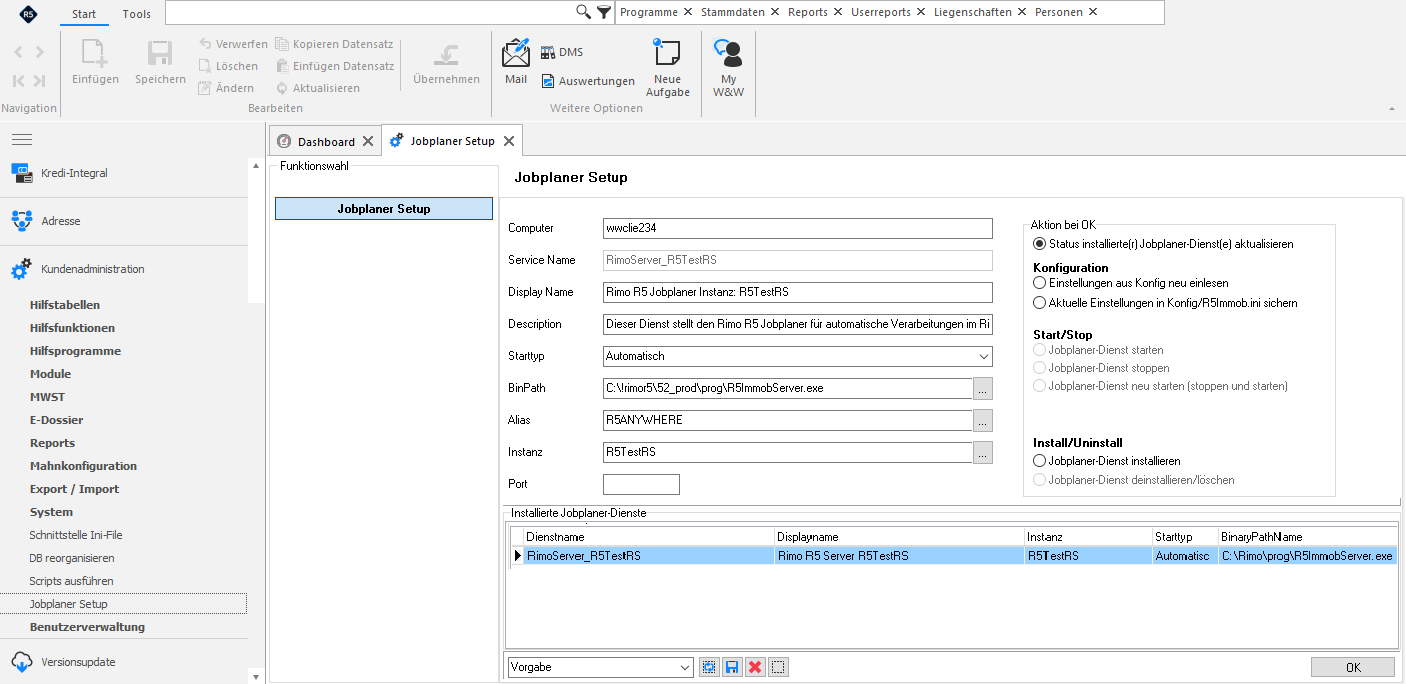Image resolution: width=1406 pixels, height=684 pixels.
Task: Create a Neue Aufgabe task
Action: (x=667, y=67)
